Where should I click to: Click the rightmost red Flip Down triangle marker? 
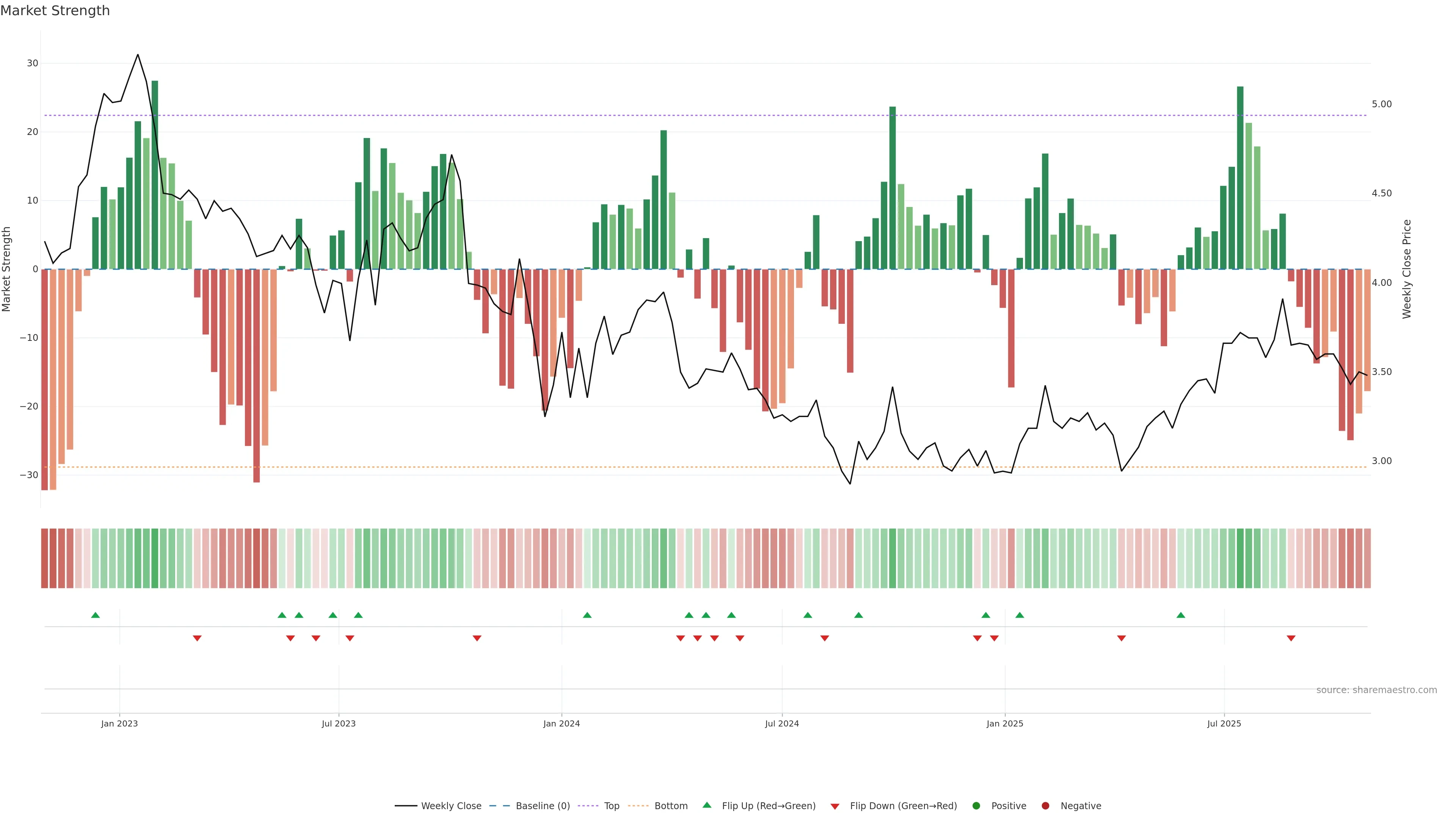1291,638
